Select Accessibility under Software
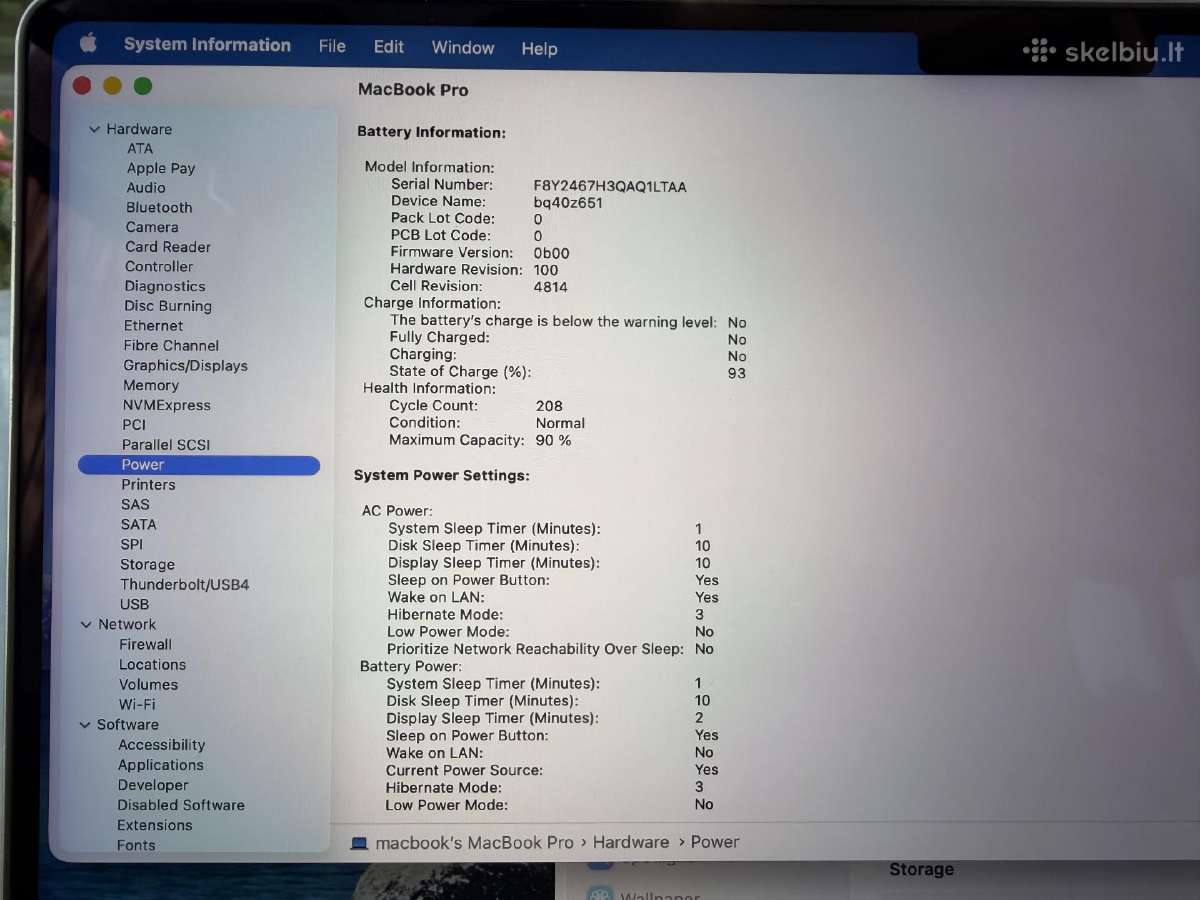The height and width of the screenshot is (900, 1200). (x=162, y=745)
